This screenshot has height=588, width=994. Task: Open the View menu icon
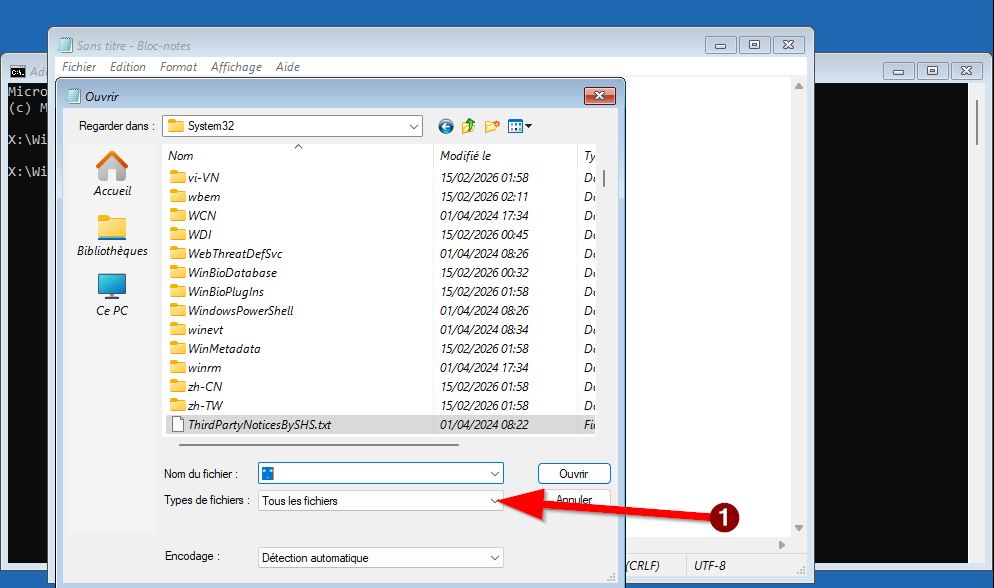(x=520, y=126)
